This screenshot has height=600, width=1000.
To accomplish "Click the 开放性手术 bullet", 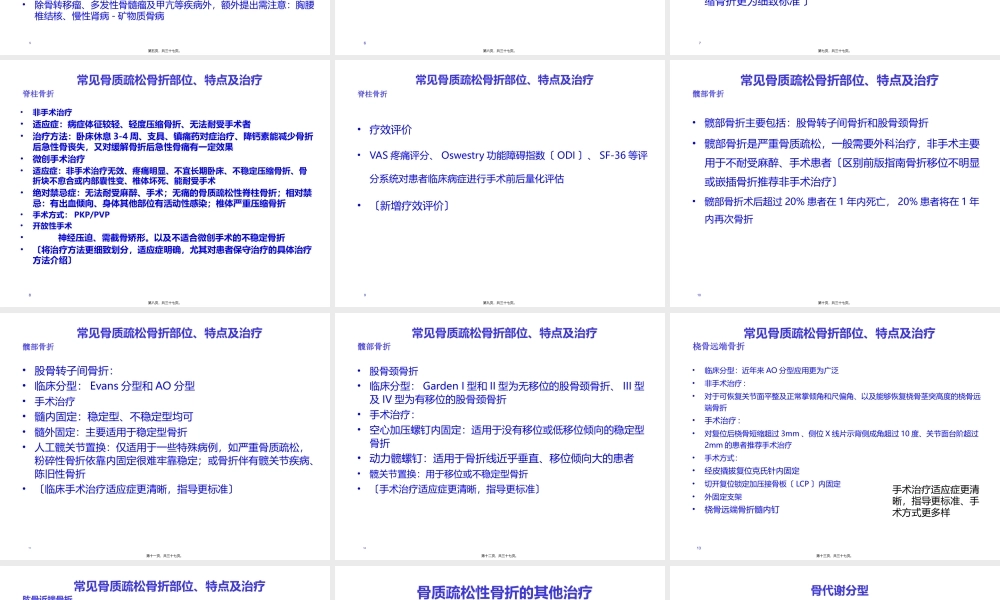I will click(x=52, y=226).
